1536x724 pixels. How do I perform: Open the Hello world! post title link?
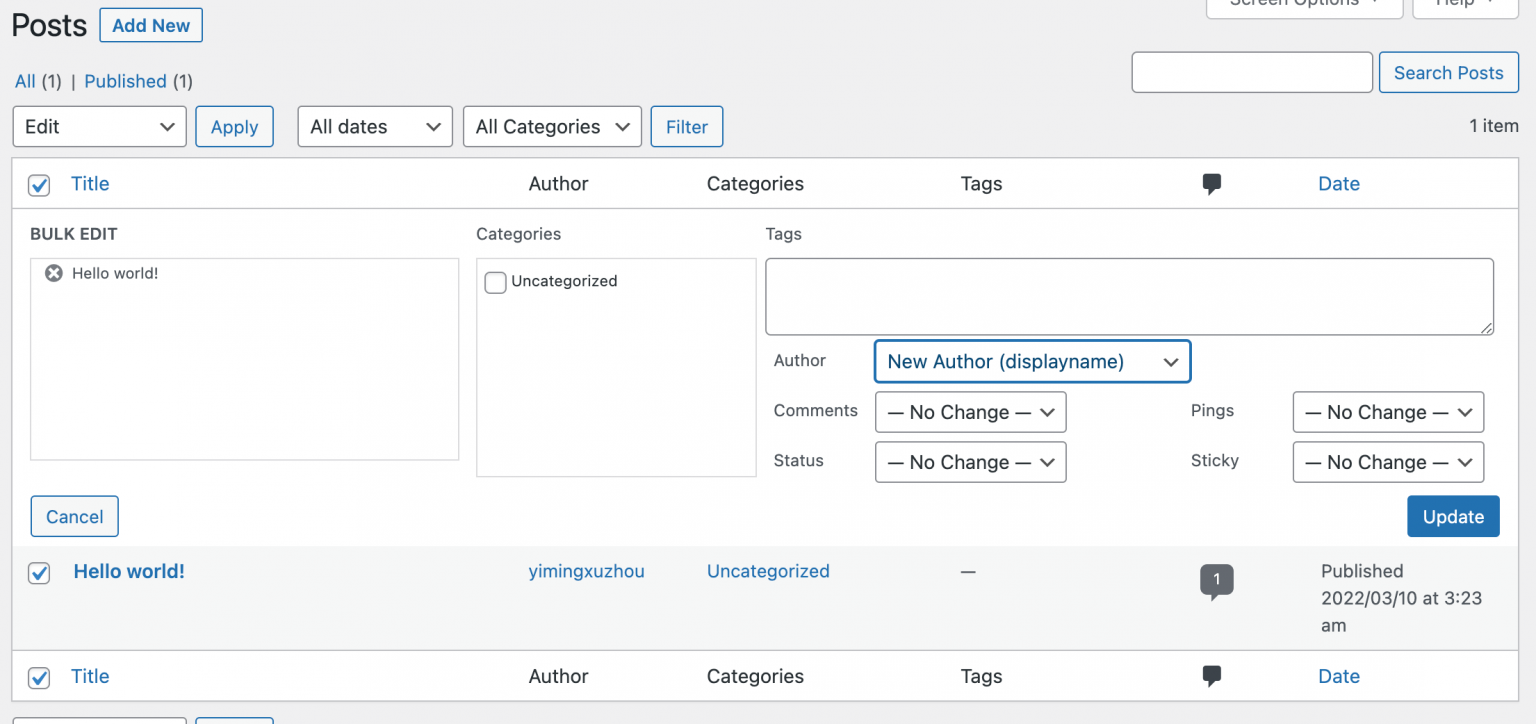128,571
